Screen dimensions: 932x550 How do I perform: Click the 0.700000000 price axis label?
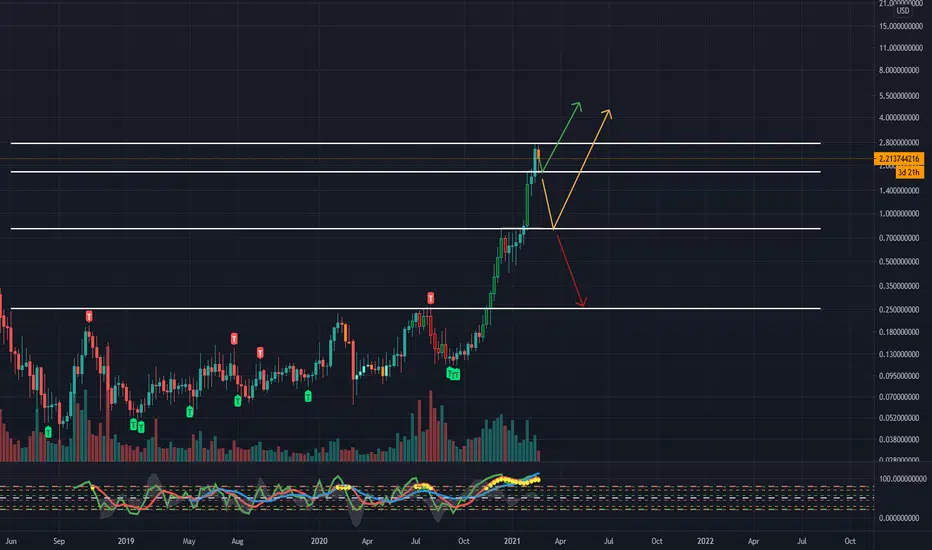[x=901, y=238]
